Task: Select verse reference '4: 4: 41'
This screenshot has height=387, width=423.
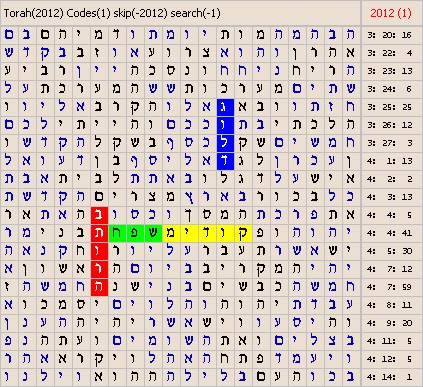Action: [x=390, y=233]
